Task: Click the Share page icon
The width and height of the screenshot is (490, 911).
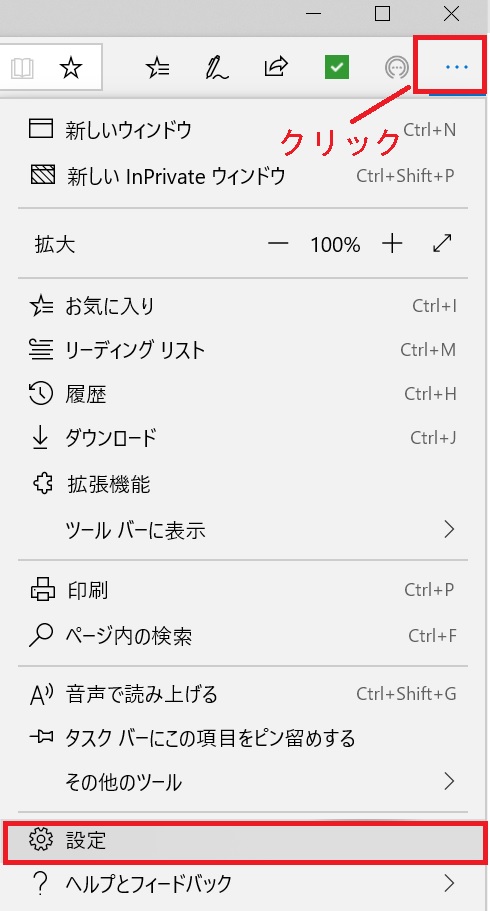Action: 277,67
